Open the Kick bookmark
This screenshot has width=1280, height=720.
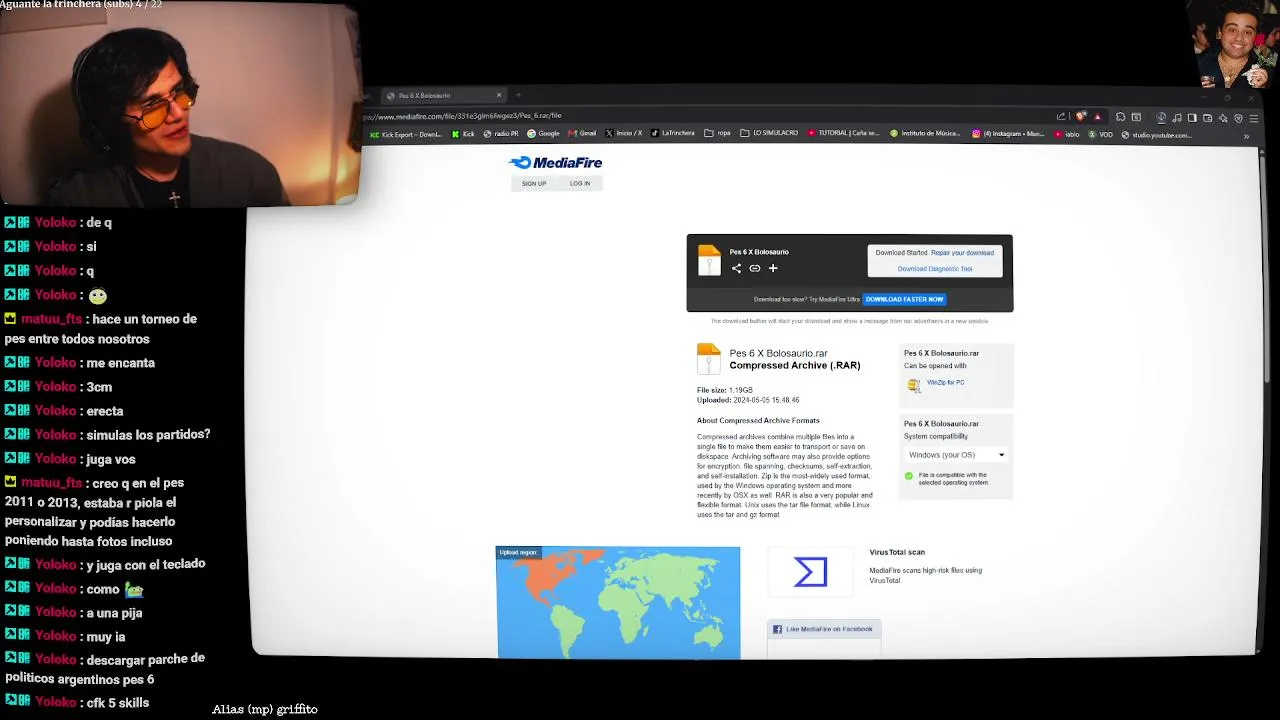(x=463, y=134)
